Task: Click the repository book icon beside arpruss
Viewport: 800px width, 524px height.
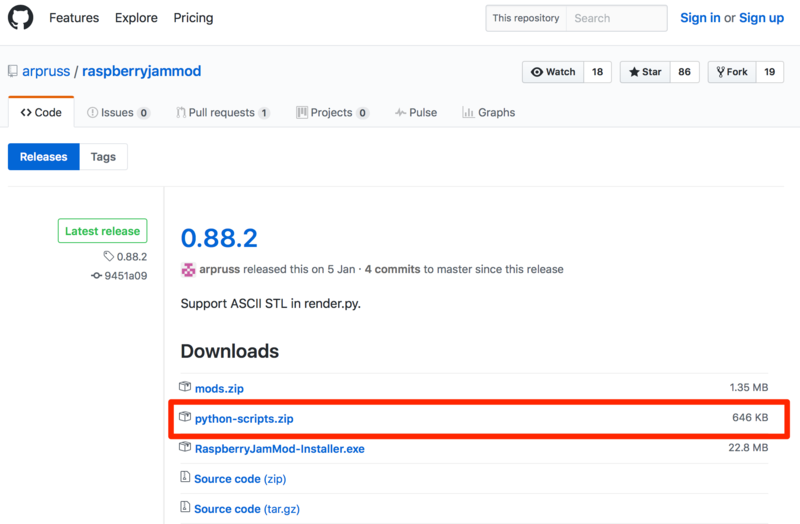Action: pos(13,71)
